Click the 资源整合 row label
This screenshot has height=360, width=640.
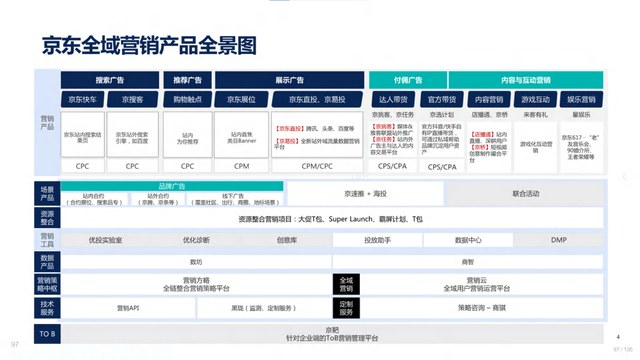pyautogui.click(x=47, y=218)
